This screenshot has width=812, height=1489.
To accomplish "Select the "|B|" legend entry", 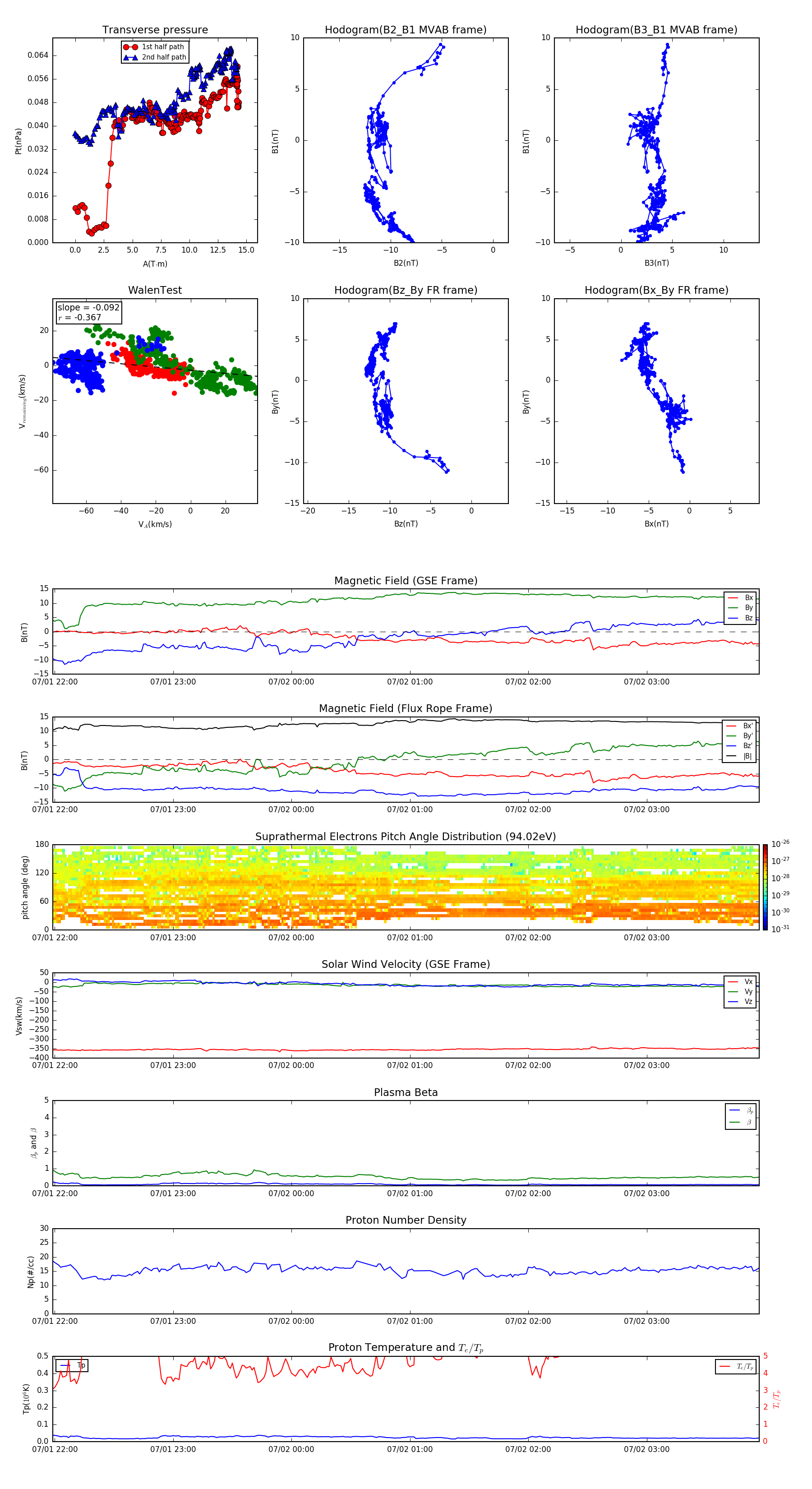I will click(x=740, y=756).
